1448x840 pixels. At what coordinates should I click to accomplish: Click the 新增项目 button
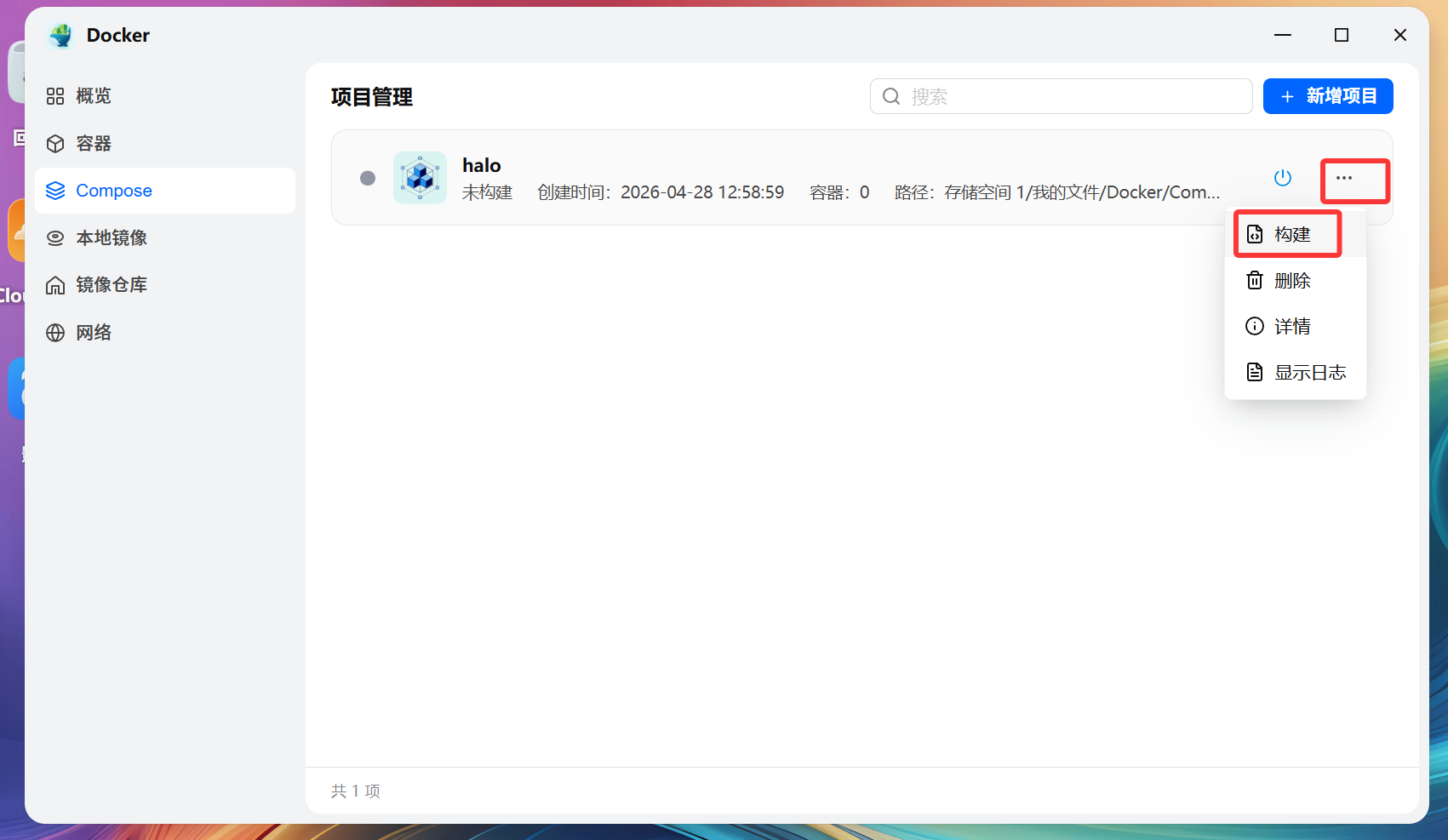(x=1327, y=96)
